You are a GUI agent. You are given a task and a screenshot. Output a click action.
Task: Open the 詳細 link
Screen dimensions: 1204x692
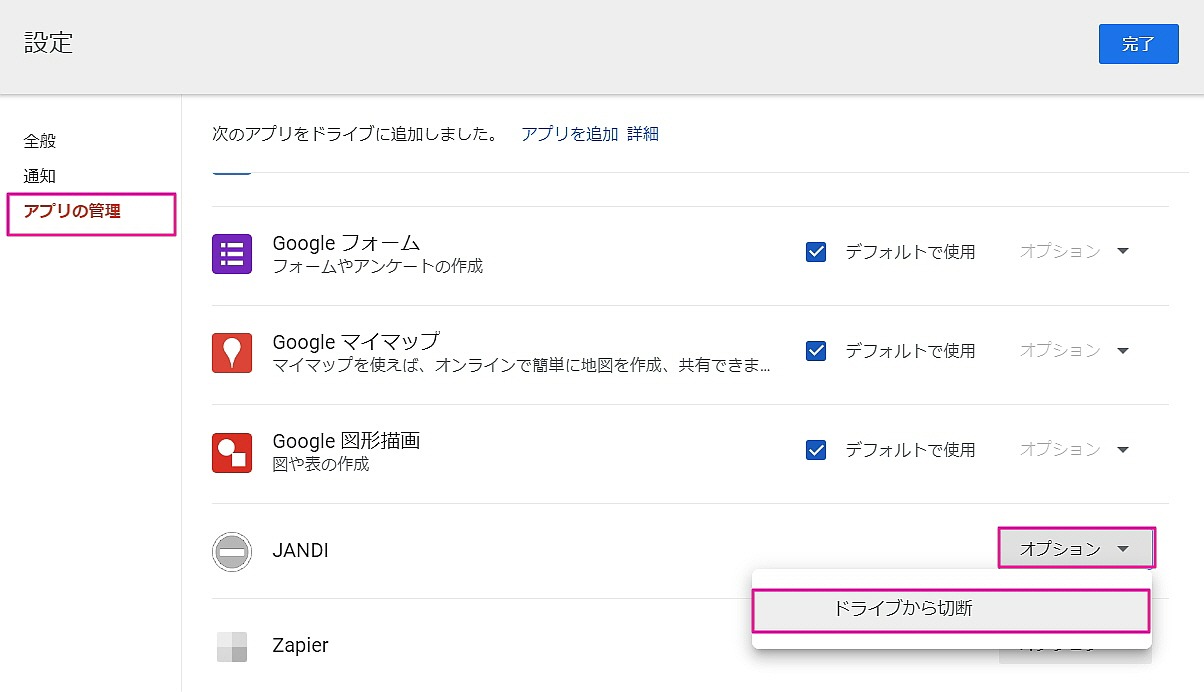(x=643, y=134)
